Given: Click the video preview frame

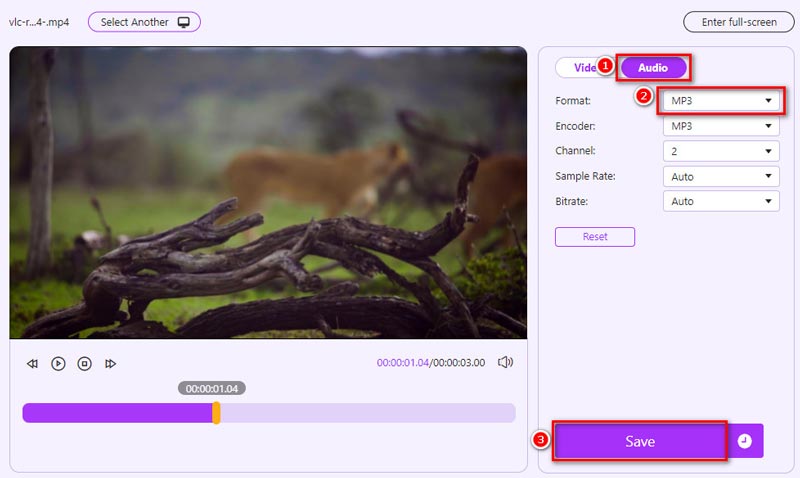Looking at the screenshot, I should 268,192.
